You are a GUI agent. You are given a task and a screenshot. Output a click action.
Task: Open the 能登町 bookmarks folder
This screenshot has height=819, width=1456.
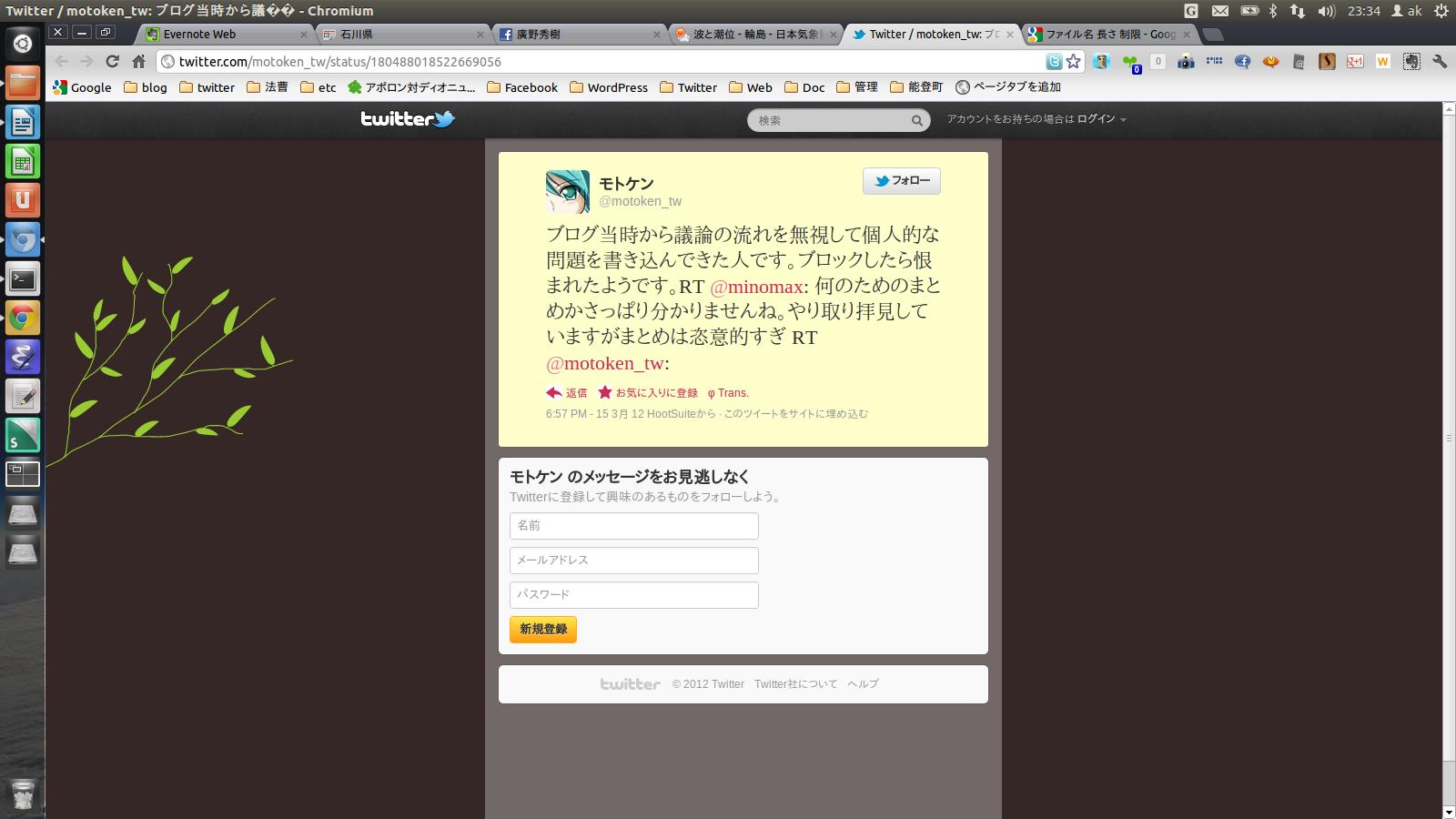pyautogui.click(x=916, y=87)
